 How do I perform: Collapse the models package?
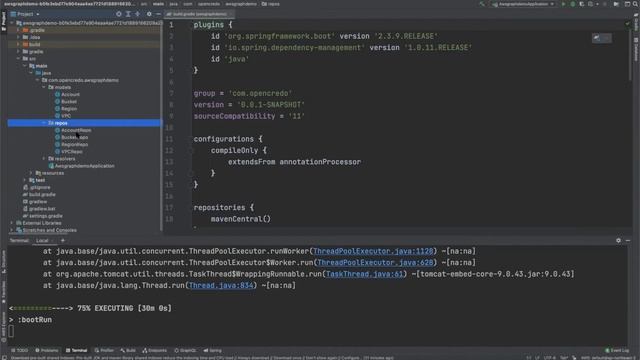(44, 87)
